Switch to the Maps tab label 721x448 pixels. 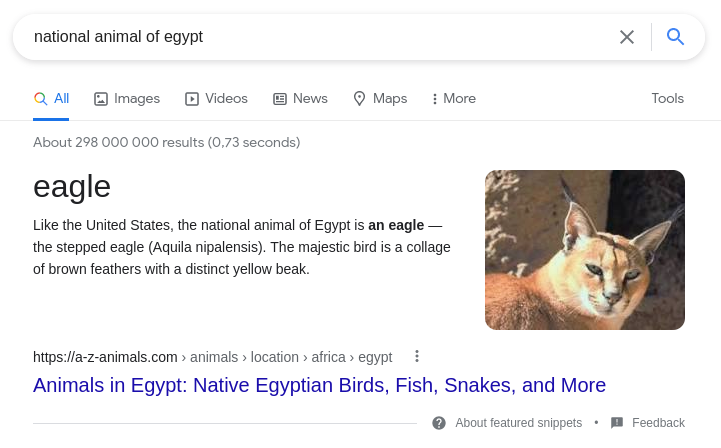click(x=390, y=98)
